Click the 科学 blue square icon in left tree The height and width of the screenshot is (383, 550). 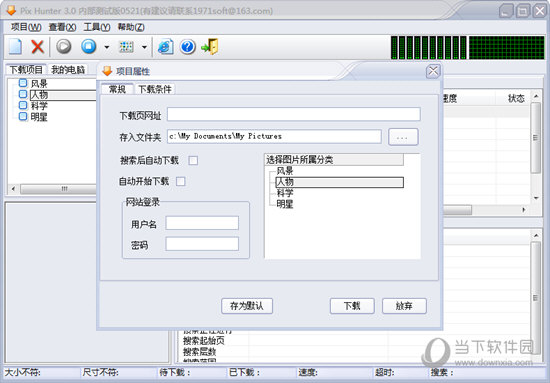click(x=23, y=105)
